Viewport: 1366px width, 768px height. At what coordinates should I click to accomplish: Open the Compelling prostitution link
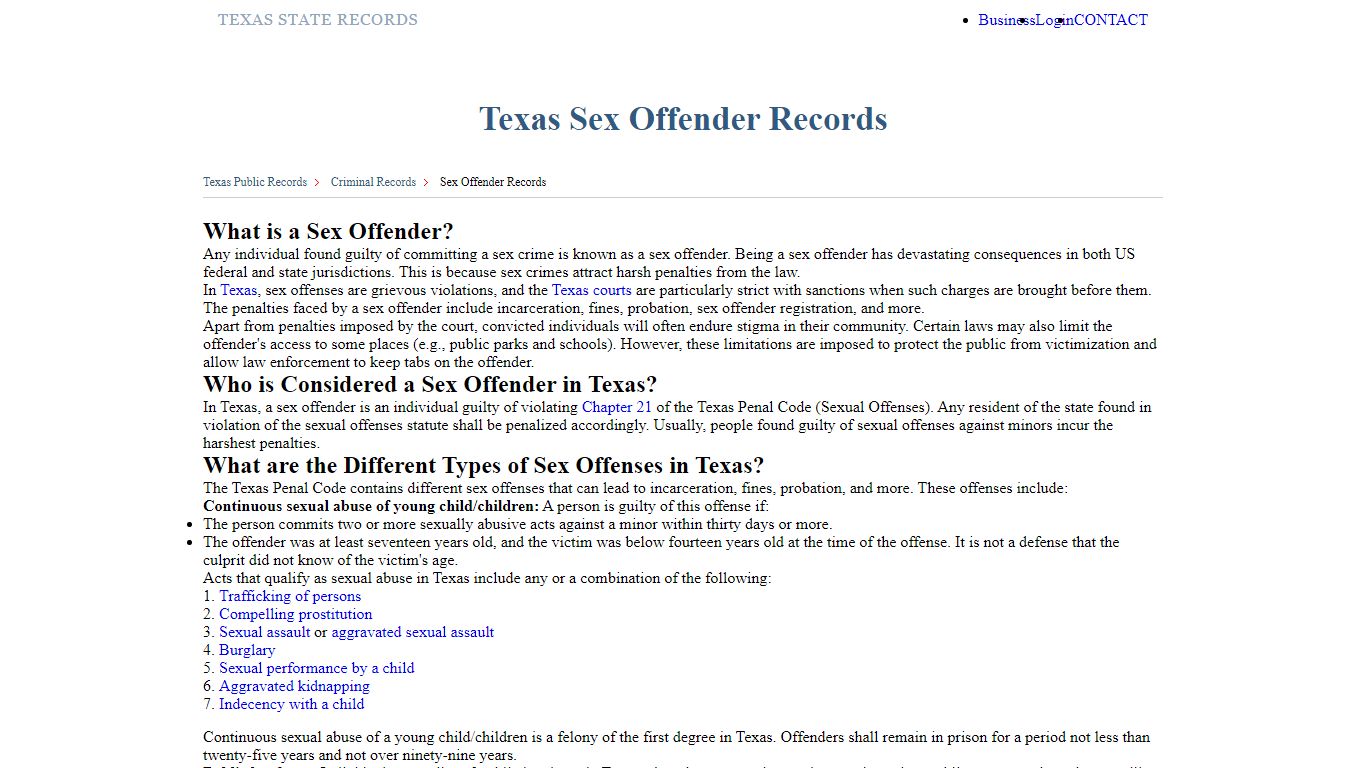click(x=296, y=614)
